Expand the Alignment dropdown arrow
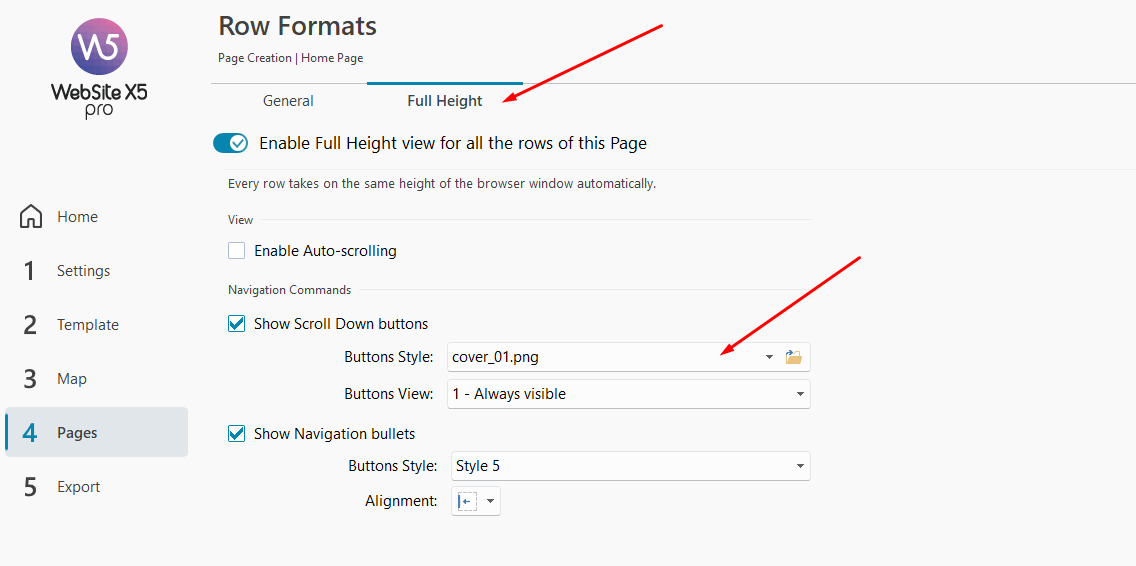Screen dimensions: 1136x566 [x=490, y=502]
